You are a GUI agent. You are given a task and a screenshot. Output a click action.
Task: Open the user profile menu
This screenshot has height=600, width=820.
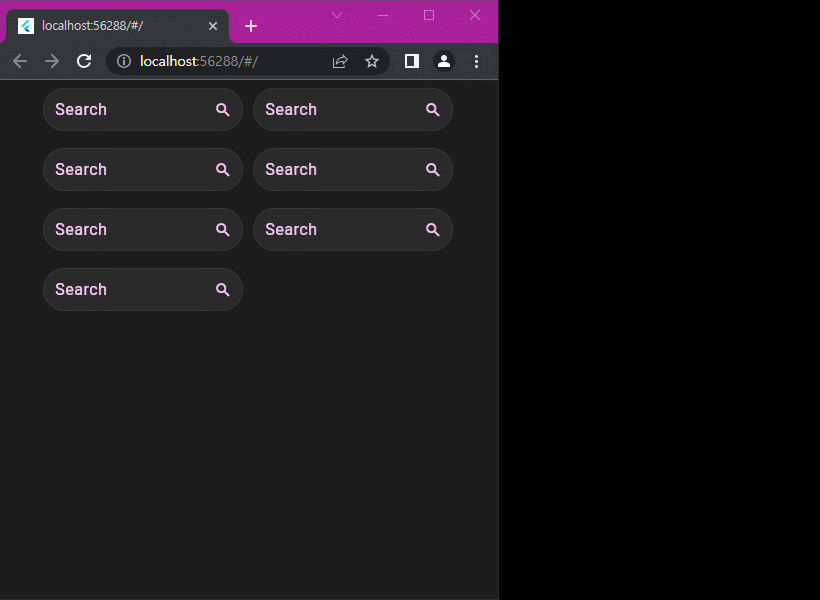coord(444,61)
